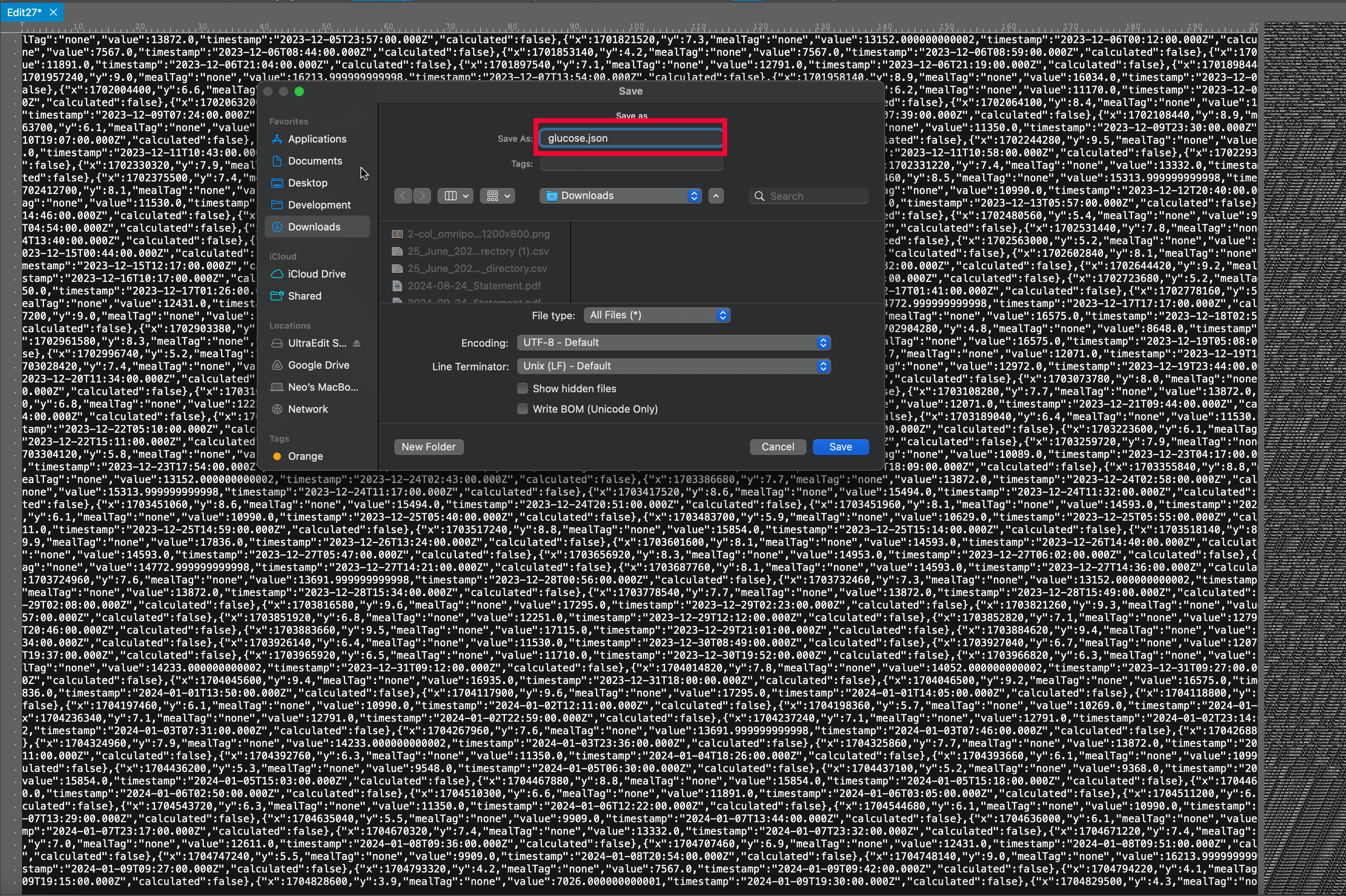
Task: Open the Encoding dropdown
Action: pos(673,343)
